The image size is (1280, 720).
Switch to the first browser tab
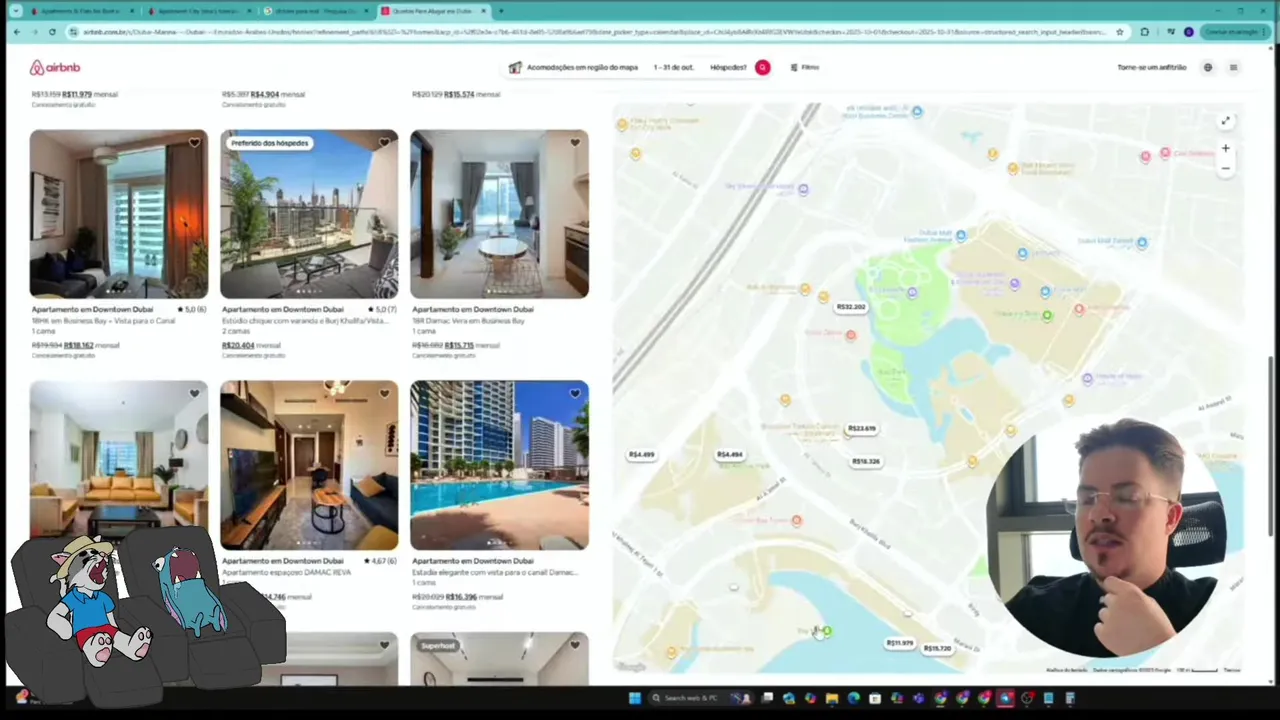tap(80, 11)
